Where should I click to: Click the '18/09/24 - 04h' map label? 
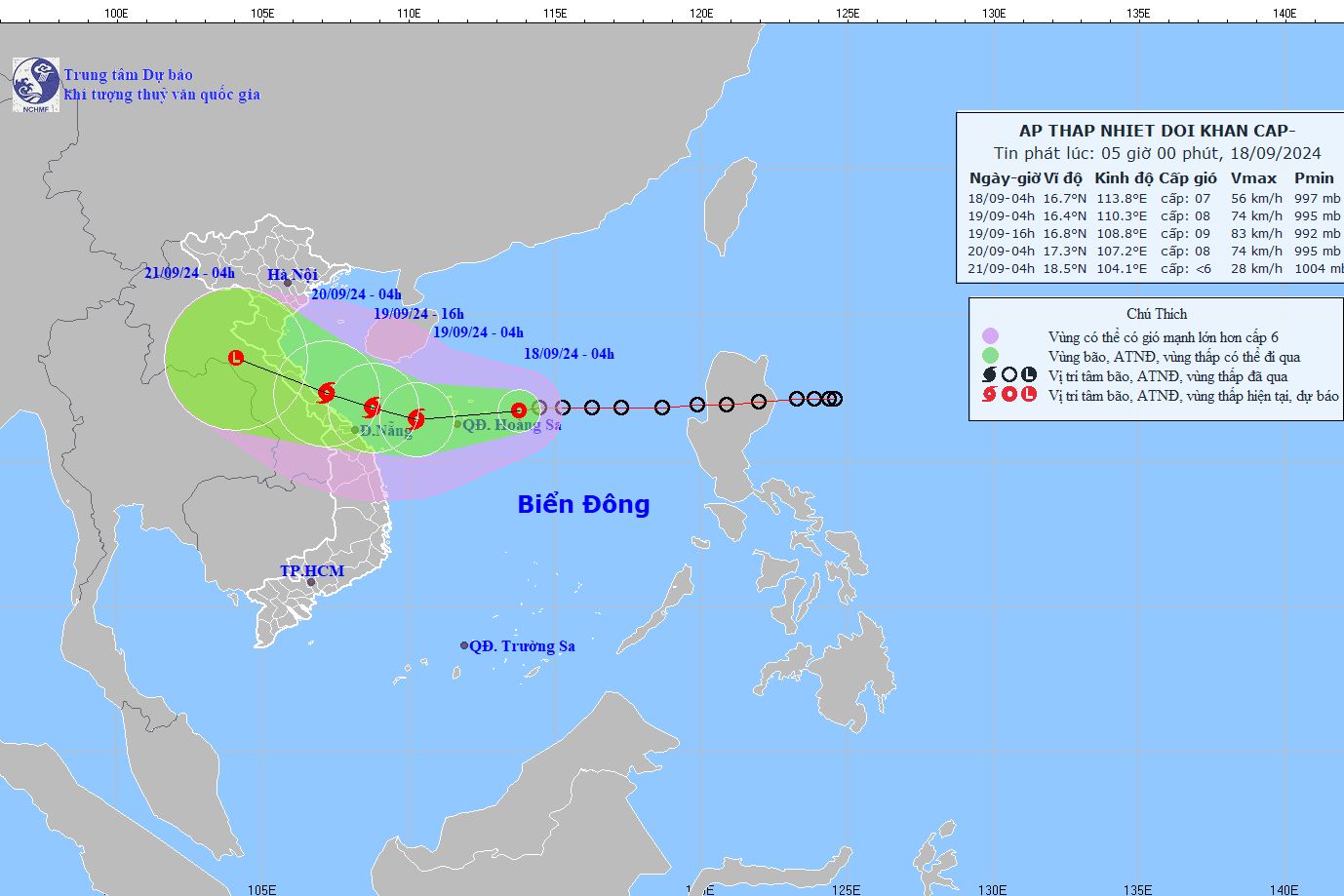click(569, 354)
